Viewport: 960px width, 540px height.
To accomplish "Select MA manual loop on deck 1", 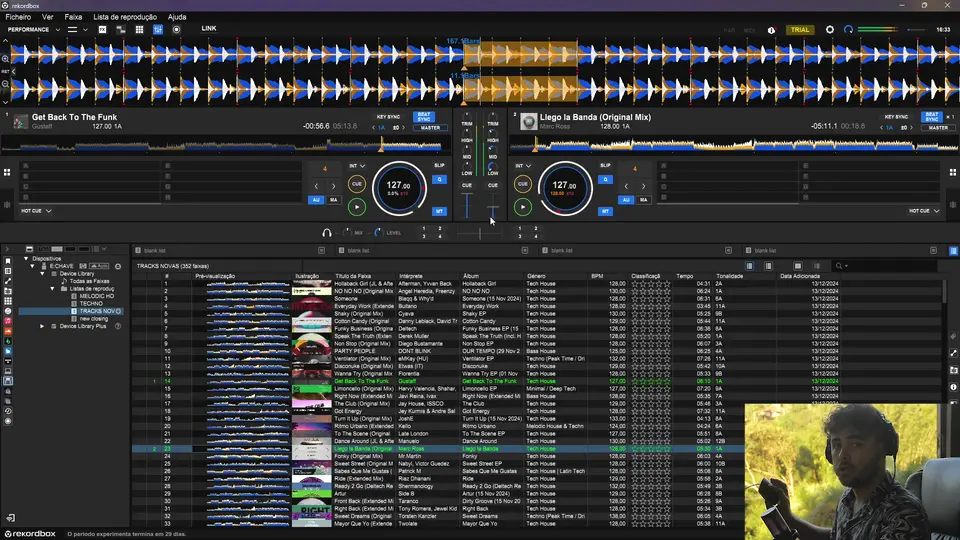I will point(334,200).
